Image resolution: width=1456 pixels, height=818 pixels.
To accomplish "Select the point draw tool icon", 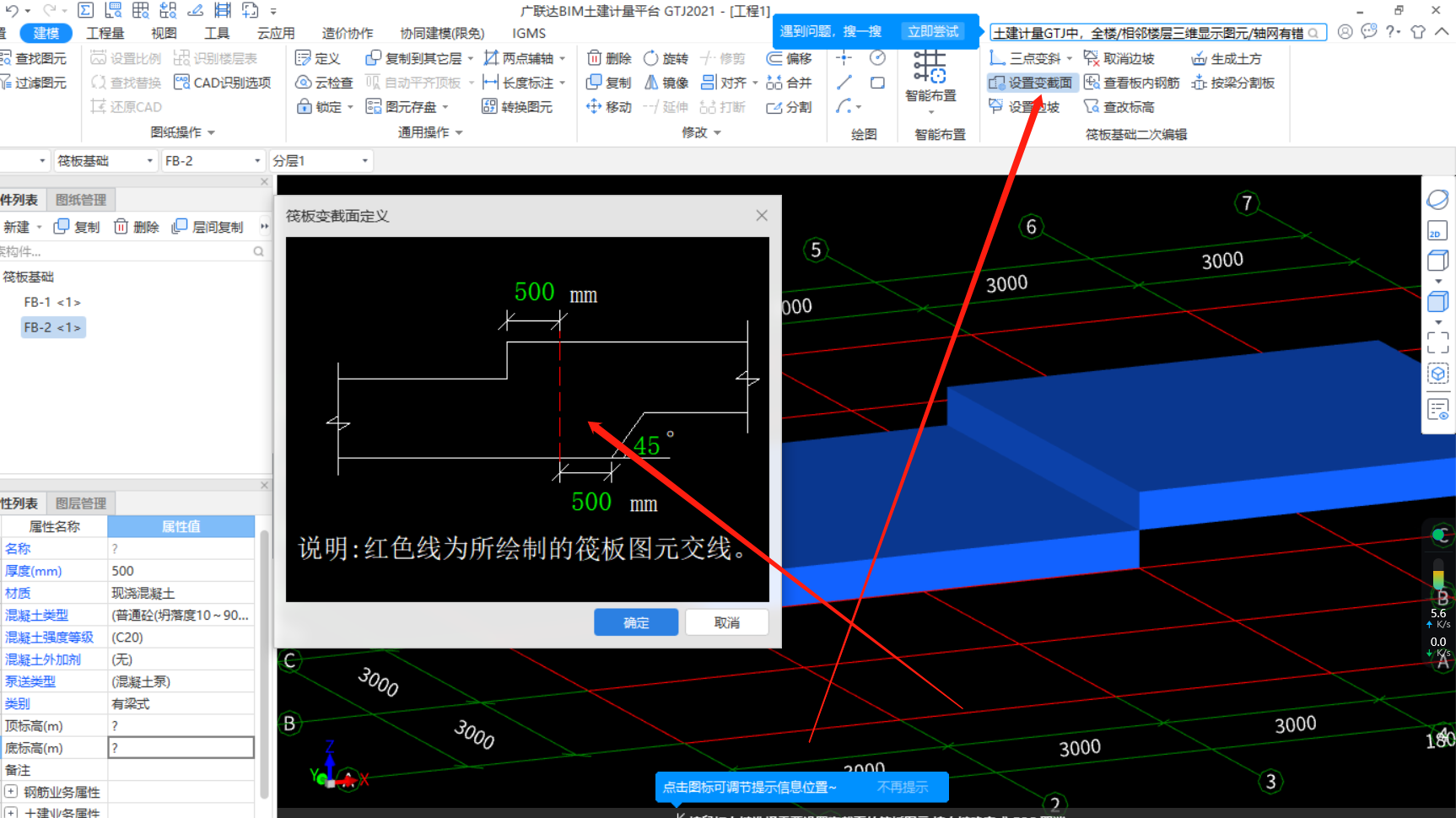I will (x=844, y=58).
